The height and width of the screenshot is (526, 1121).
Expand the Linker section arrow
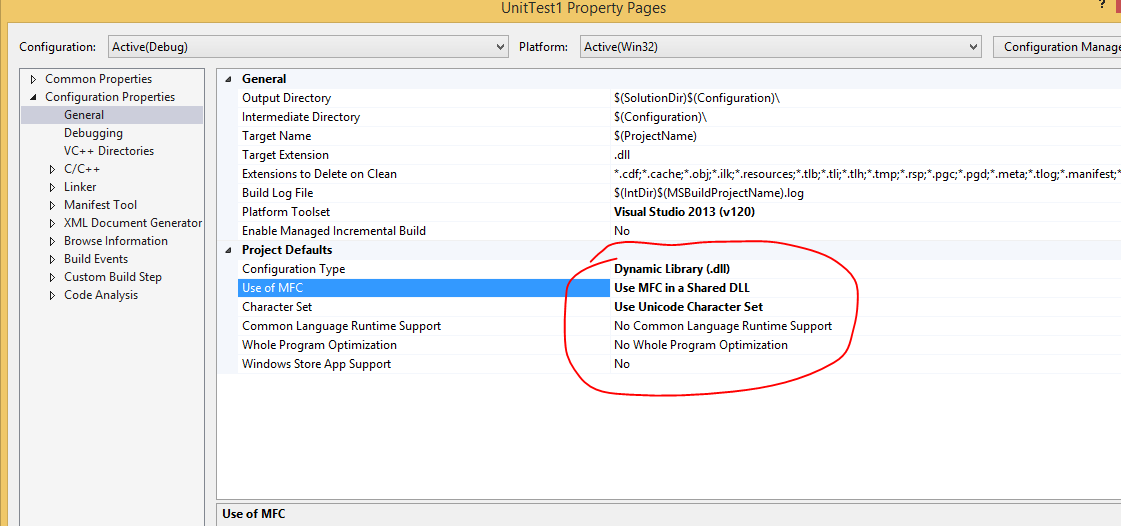click(x=52, y=187)
